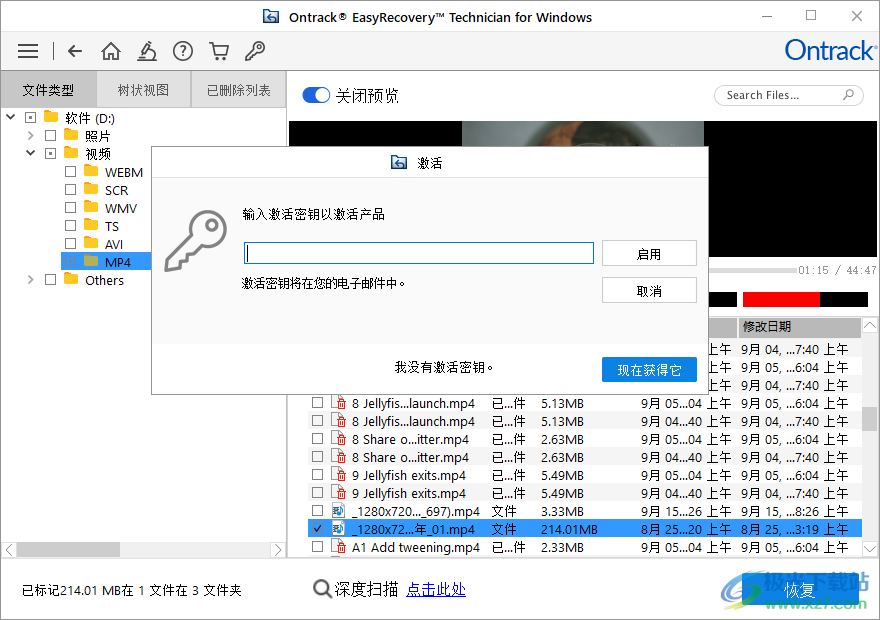Check the WEBM checkbox
This screenshot has height=620, width=880.
pyautogui.click(x=70, y=172)
